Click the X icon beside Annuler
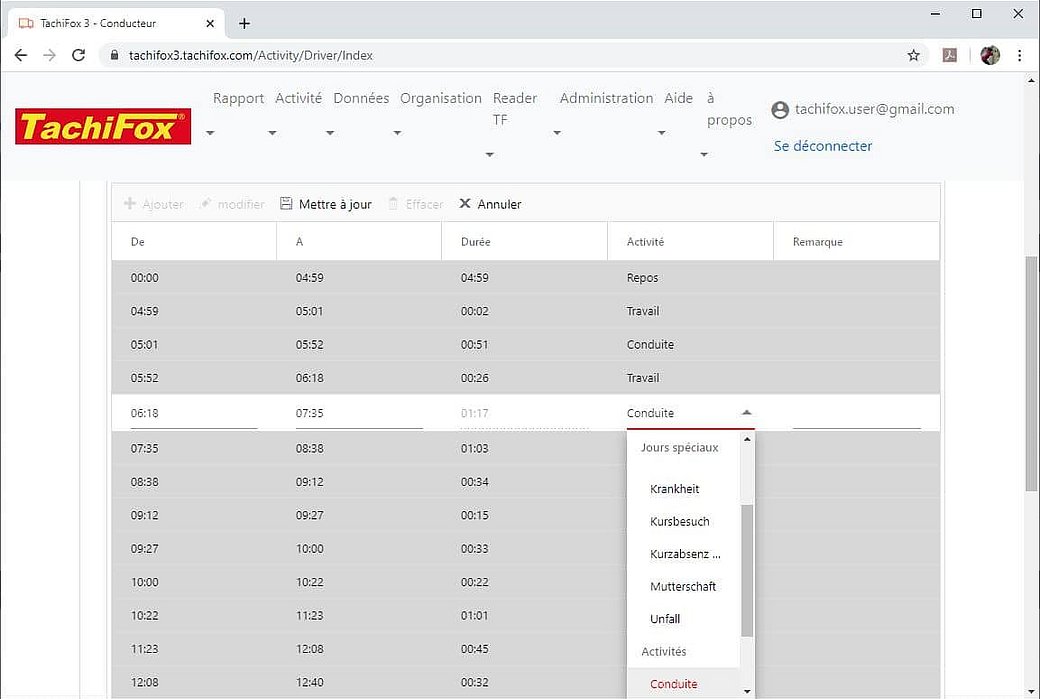The image size is (1040, 699). tap(465, 204)
